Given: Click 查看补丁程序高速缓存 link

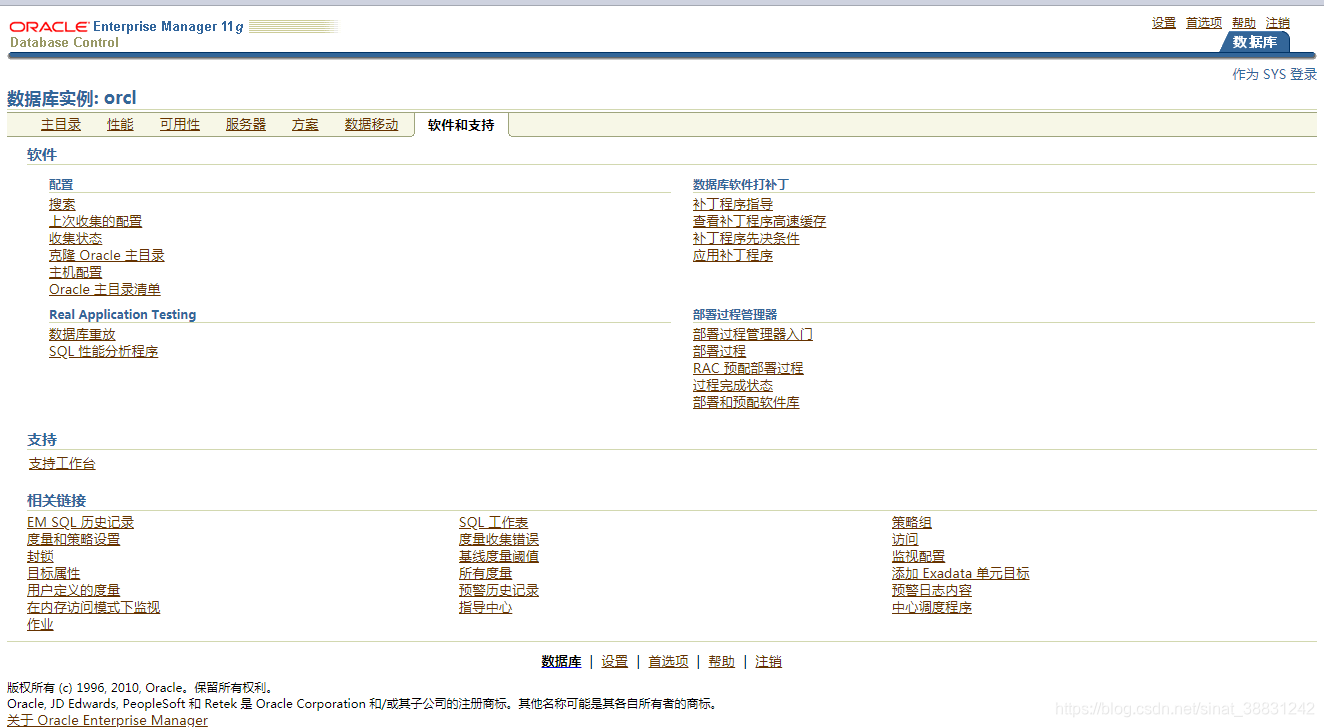Looking at the screenshot, I should [x=760, y=221].
